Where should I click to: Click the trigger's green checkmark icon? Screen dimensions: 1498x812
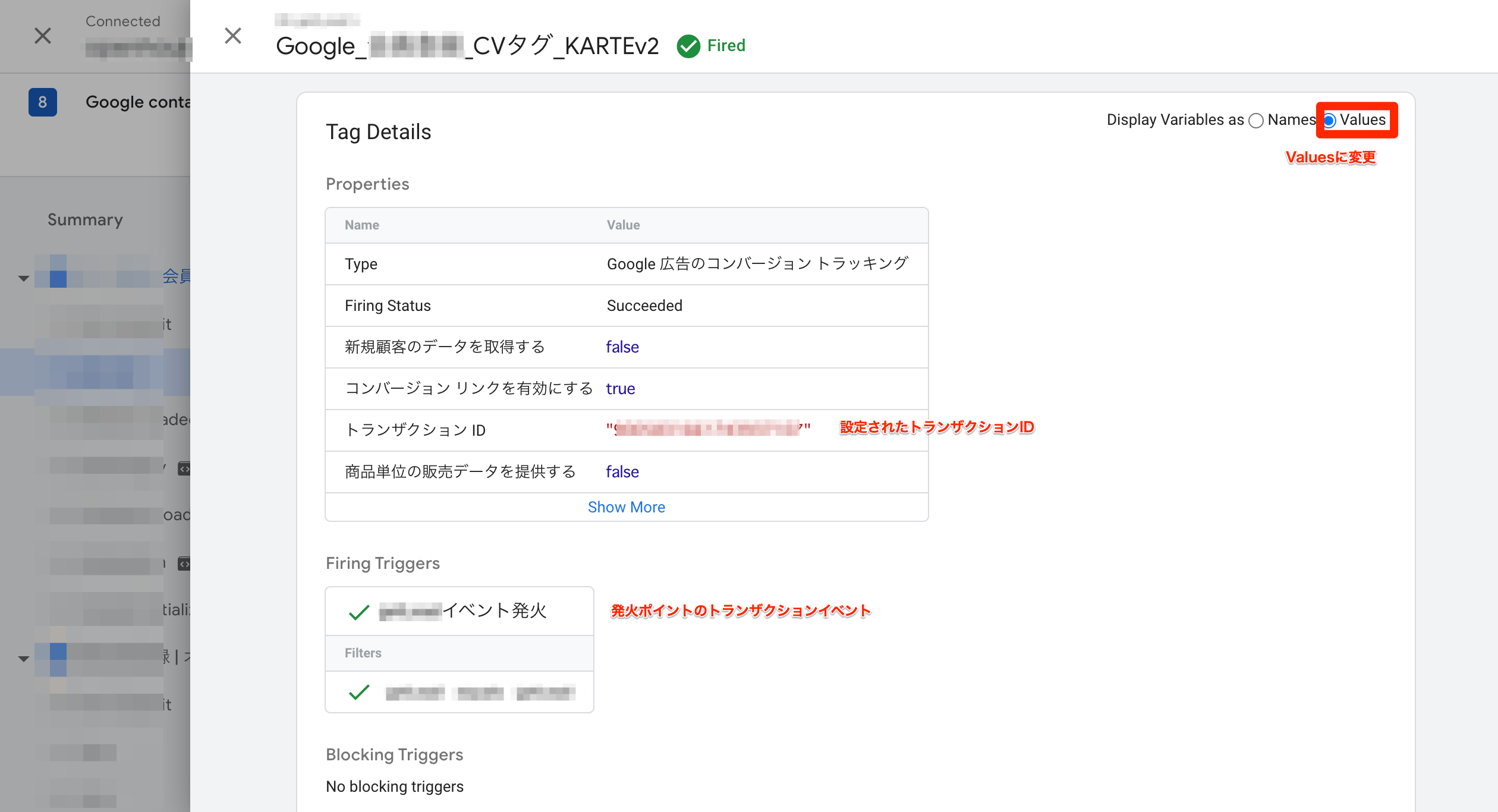tap(359, 612)
